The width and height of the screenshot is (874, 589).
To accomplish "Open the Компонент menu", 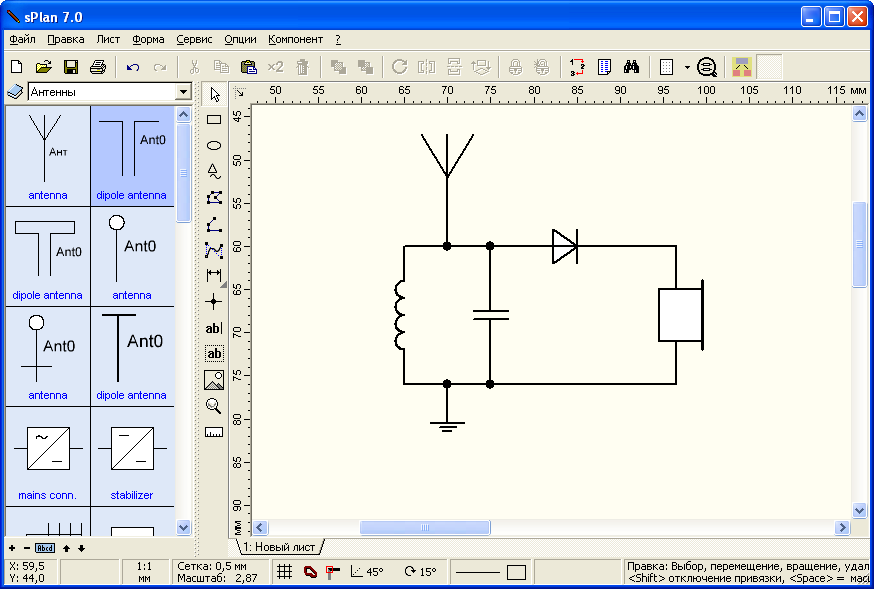I will [295, 40].
